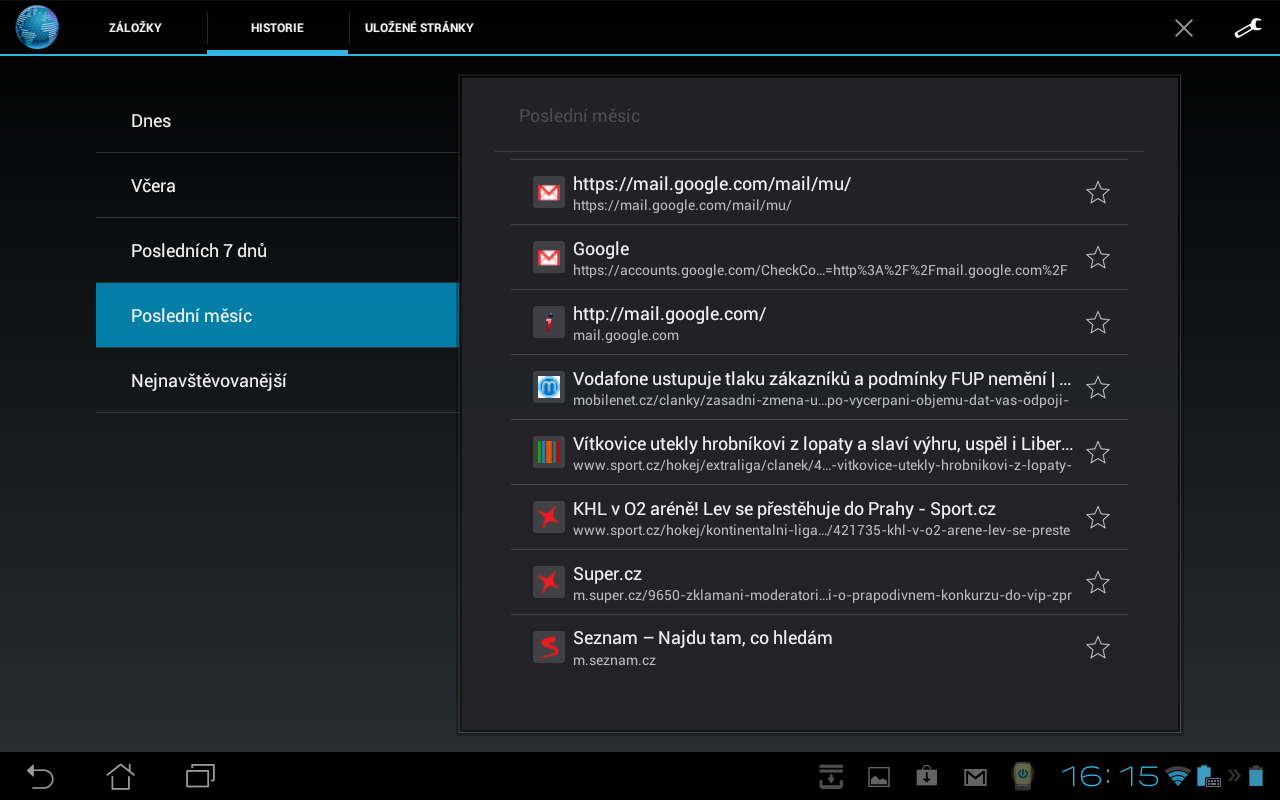Screen dimensions: 1280x800
Task: Tap the Back navigation icon
Action: (39, 776)
